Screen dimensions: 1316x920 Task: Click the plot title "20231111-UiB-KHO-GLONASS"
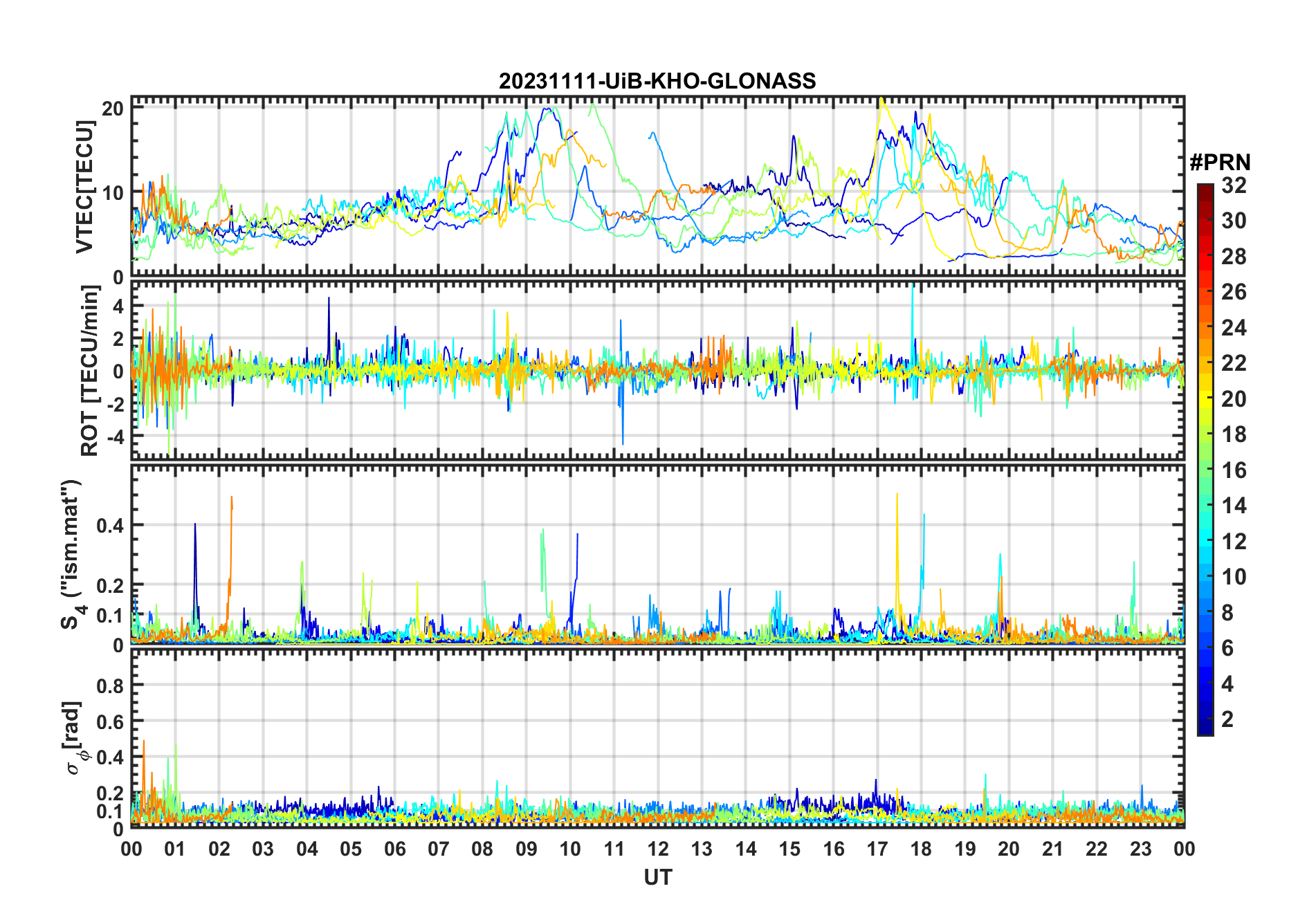tap(657, 81)
